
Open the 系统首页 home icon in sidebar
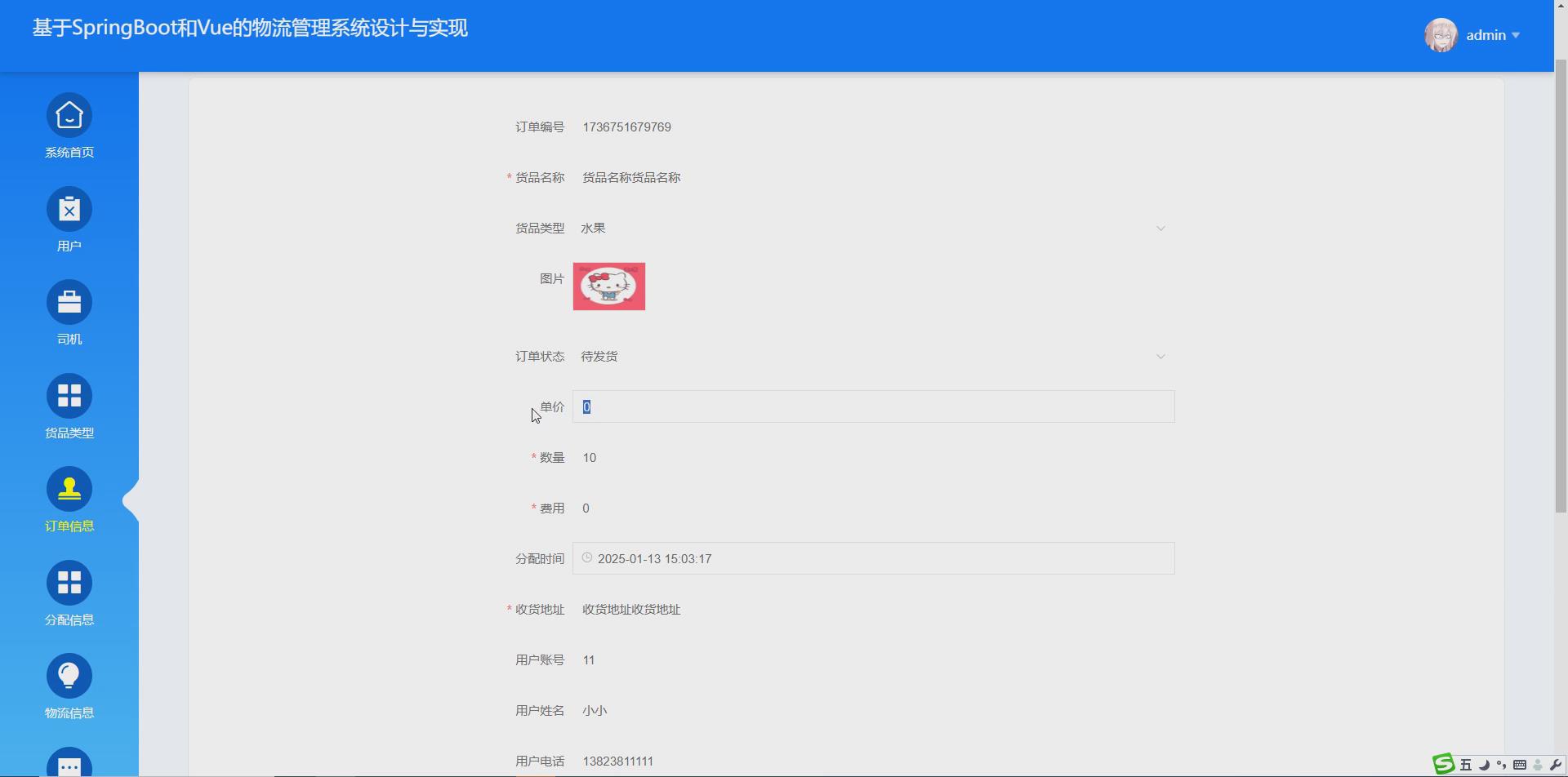coord(69,116)
